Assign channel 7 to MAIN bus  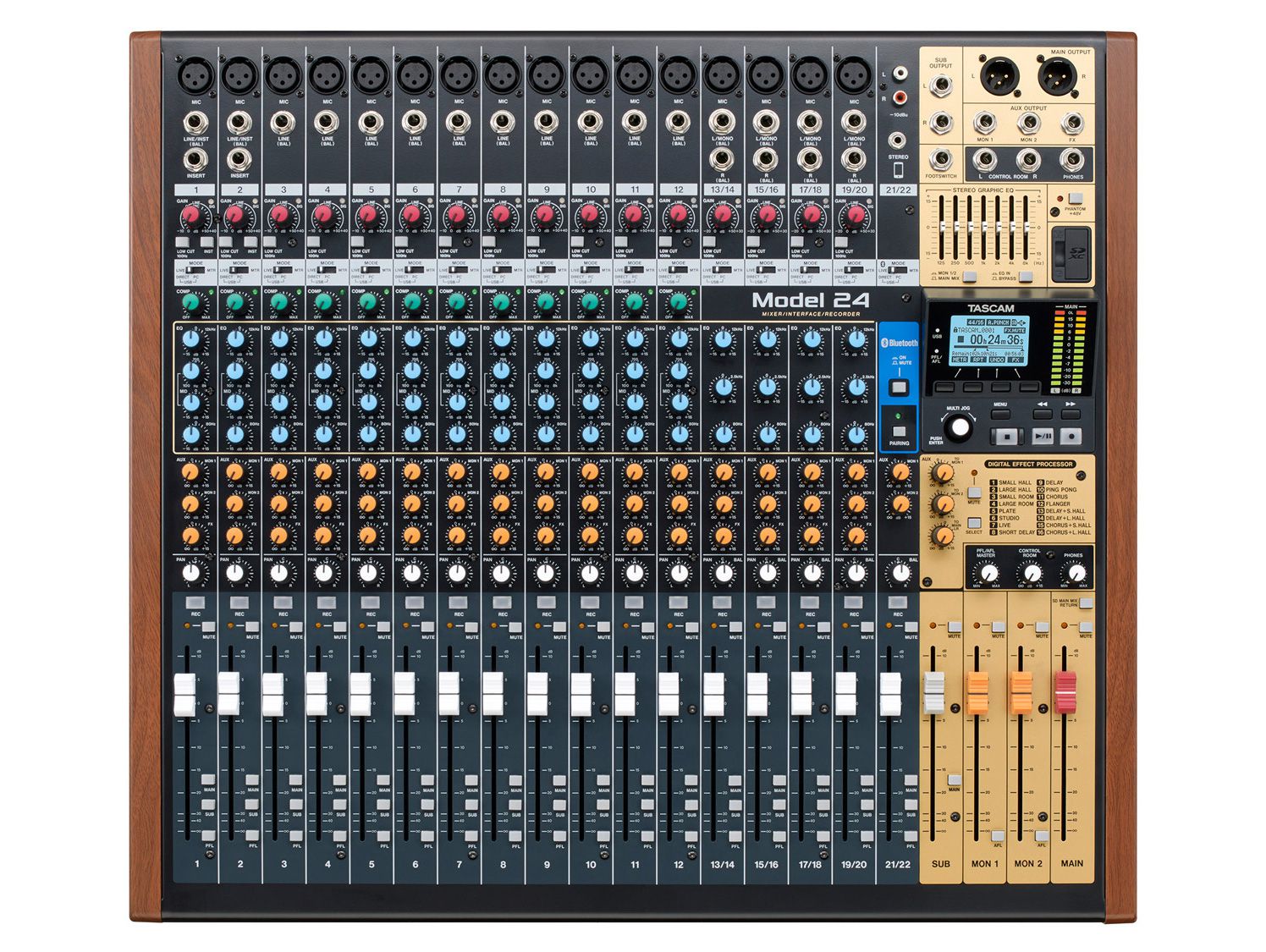pyautogui.click(x=471, y=779)
